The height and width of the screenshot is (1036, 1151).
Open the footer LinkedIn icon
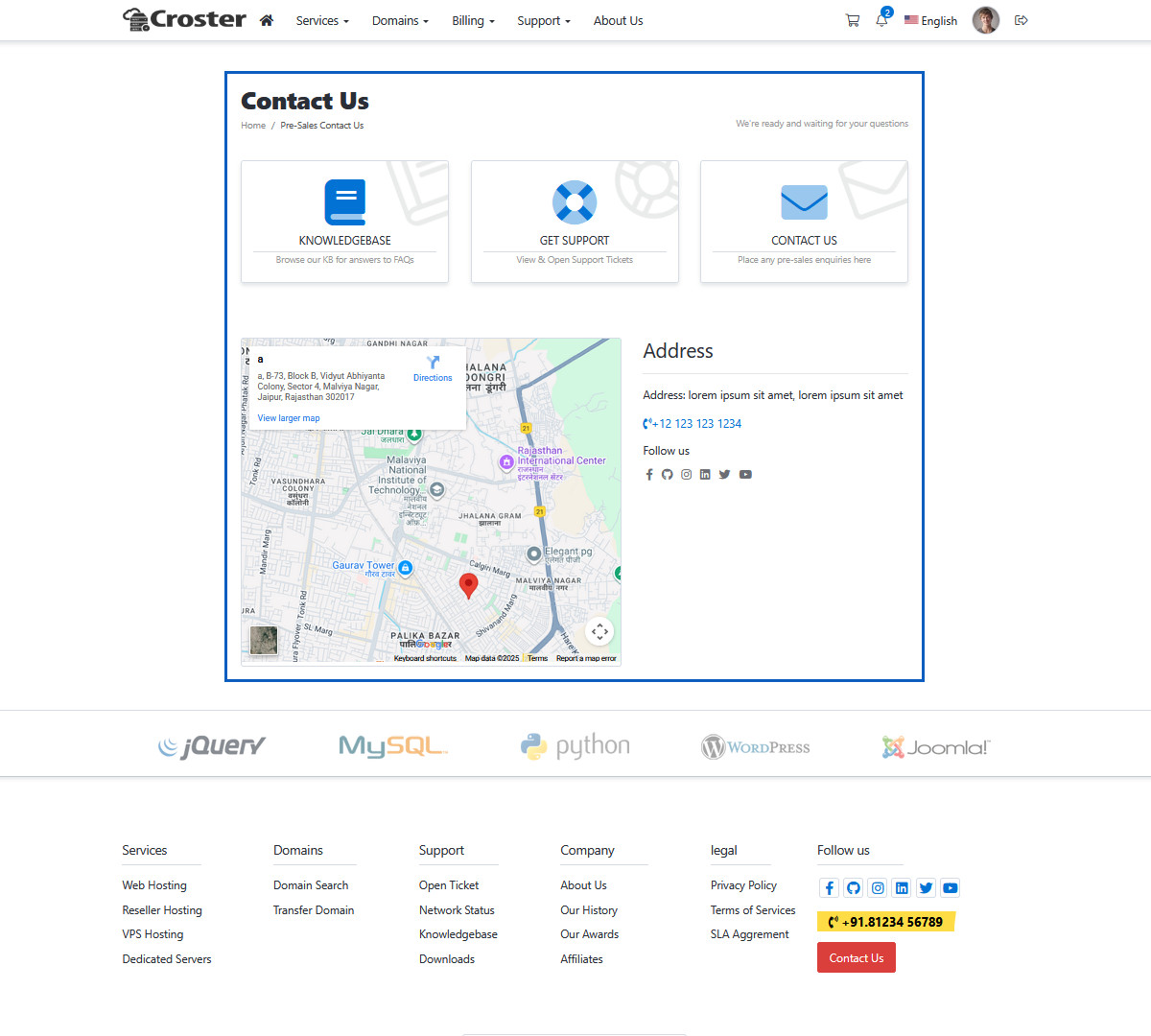tap(902, 888)
